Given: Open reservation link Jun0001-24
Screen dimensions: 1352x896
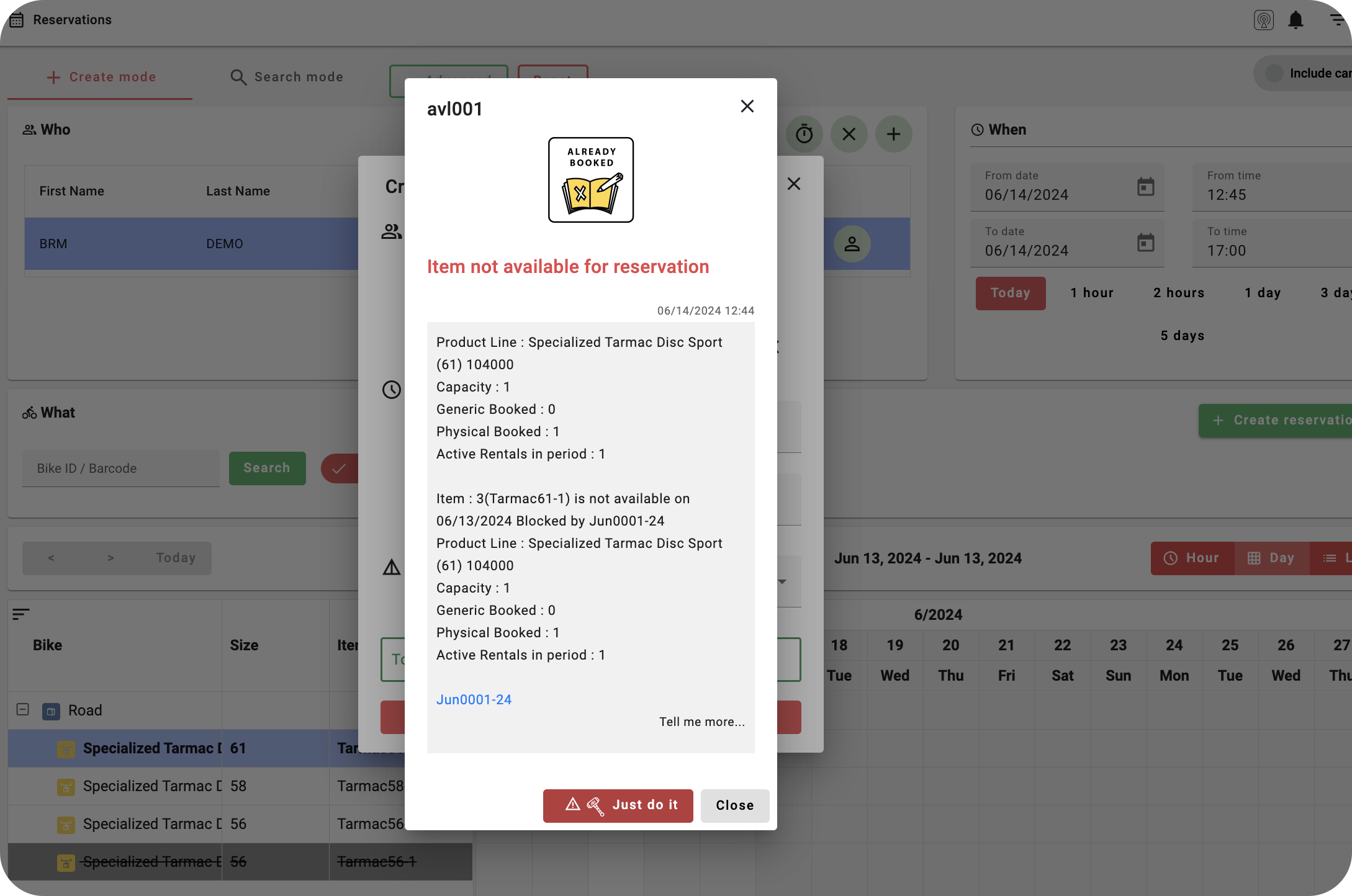Looking at the screenshot, I should coord(474,699).
